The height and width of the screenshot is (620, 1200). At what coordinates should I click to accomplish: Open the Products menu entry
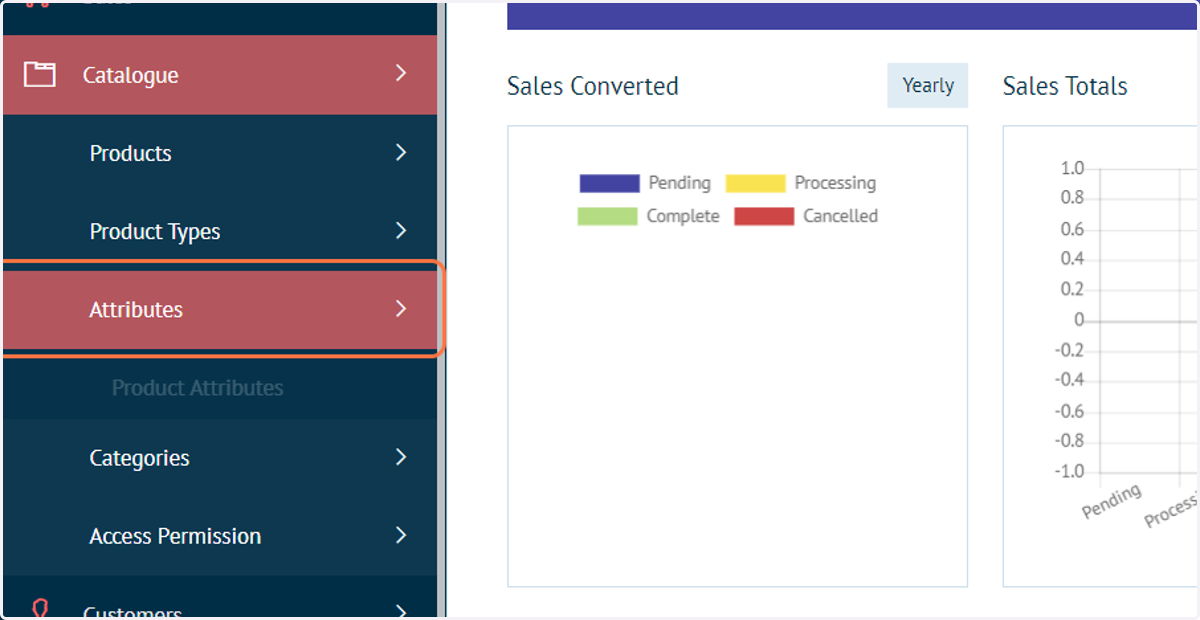[220, 153]
